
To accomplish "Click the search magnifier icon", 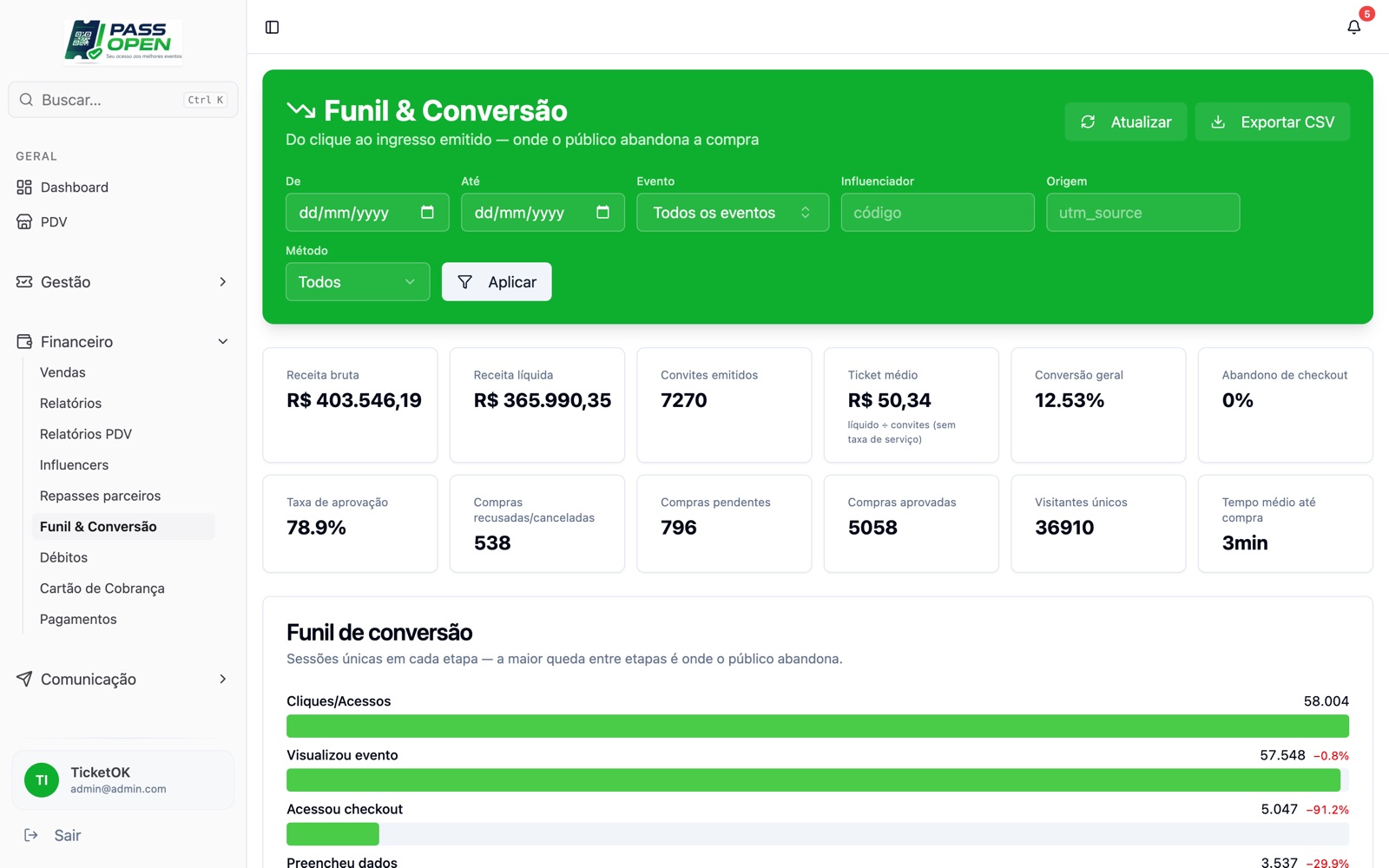I will coord(26,100).
